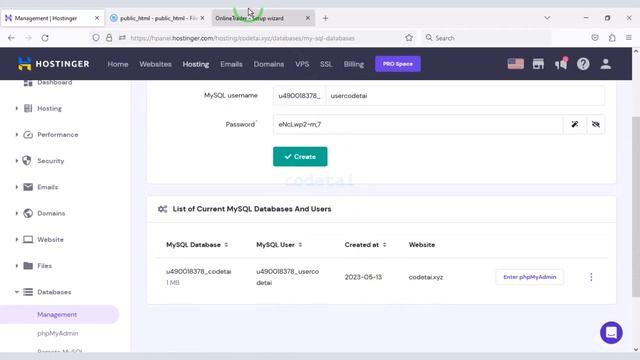The height and width of the screenshot is (360, 640).
Task: Open phpMyAdmin sidebar link
Action: (58, 333)
